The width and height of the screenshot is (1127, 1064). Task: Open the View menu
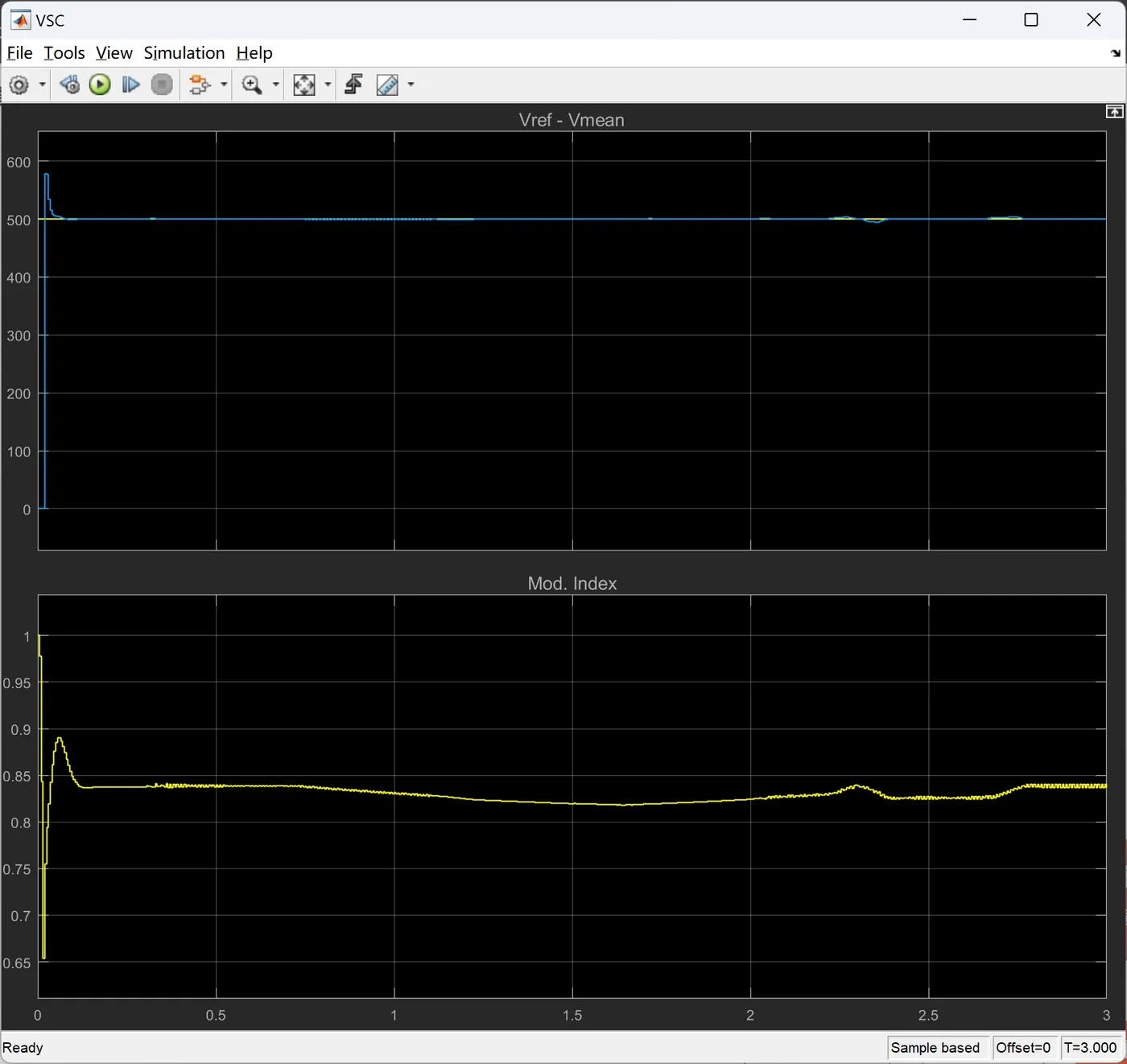click(x=114, y=53)
